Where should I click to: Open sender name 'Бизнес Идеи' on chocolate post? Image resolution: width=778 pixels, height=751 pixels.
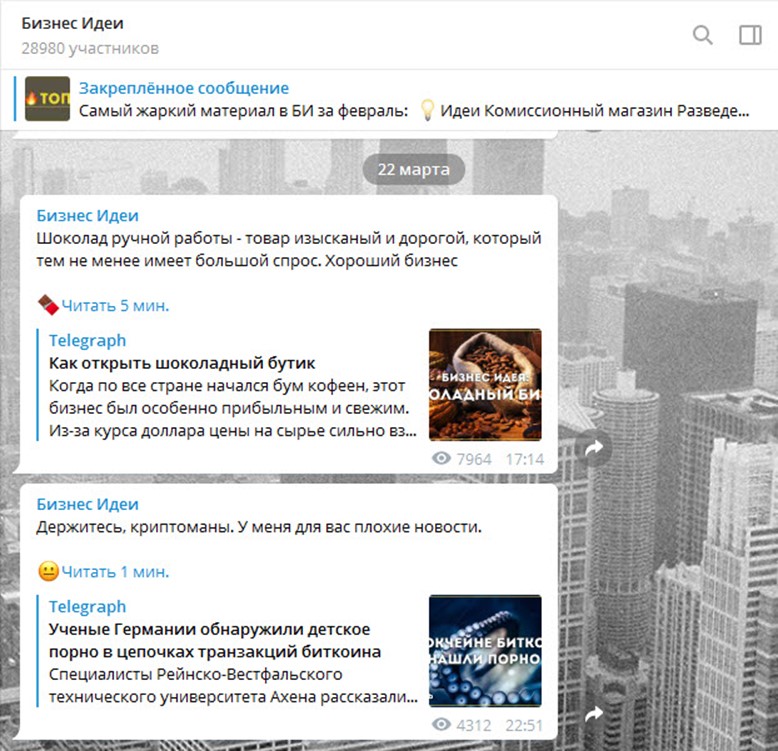(87, 215)
